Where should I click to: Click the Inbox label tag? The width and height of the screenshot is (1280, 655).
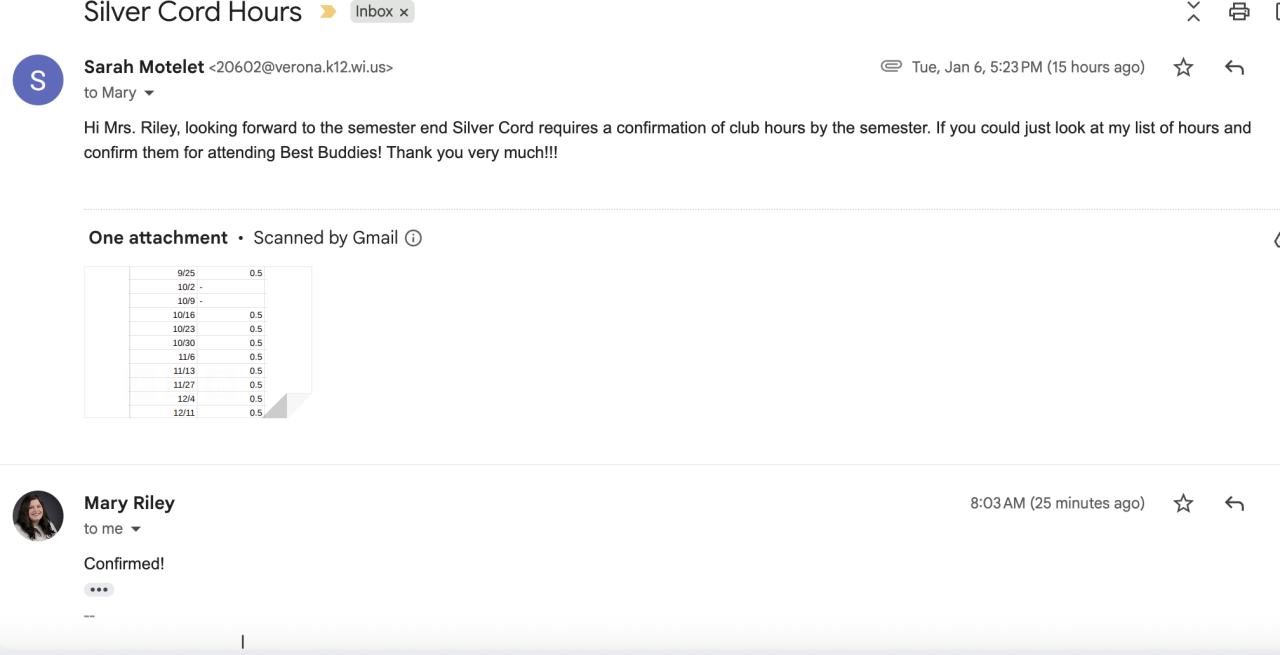click(x=374, y=12)
